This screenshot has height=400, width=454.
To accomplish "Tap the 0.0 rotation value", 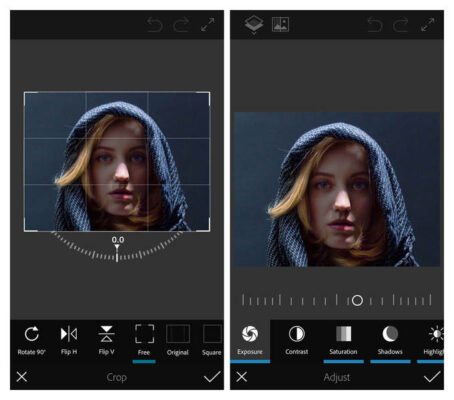I will [118, 240].
